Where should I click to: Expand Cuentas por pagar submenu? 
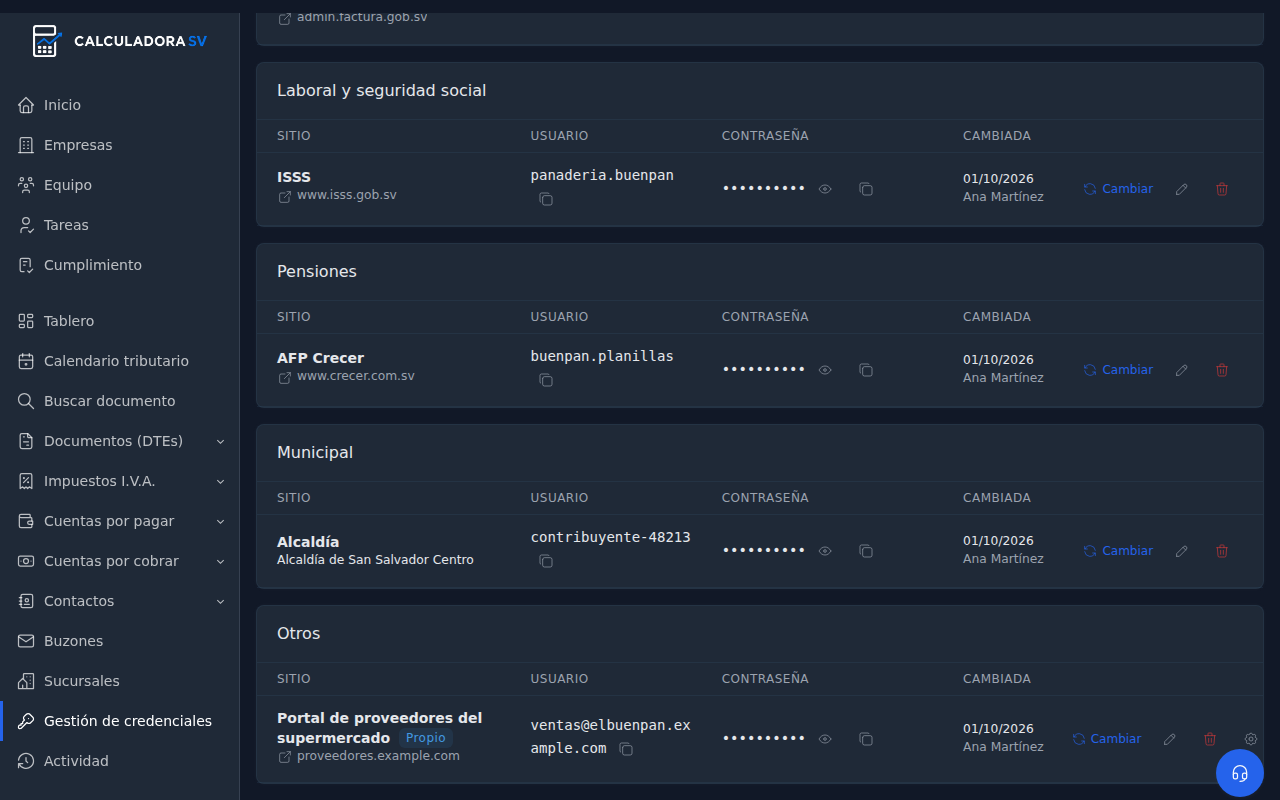point(120,521)
